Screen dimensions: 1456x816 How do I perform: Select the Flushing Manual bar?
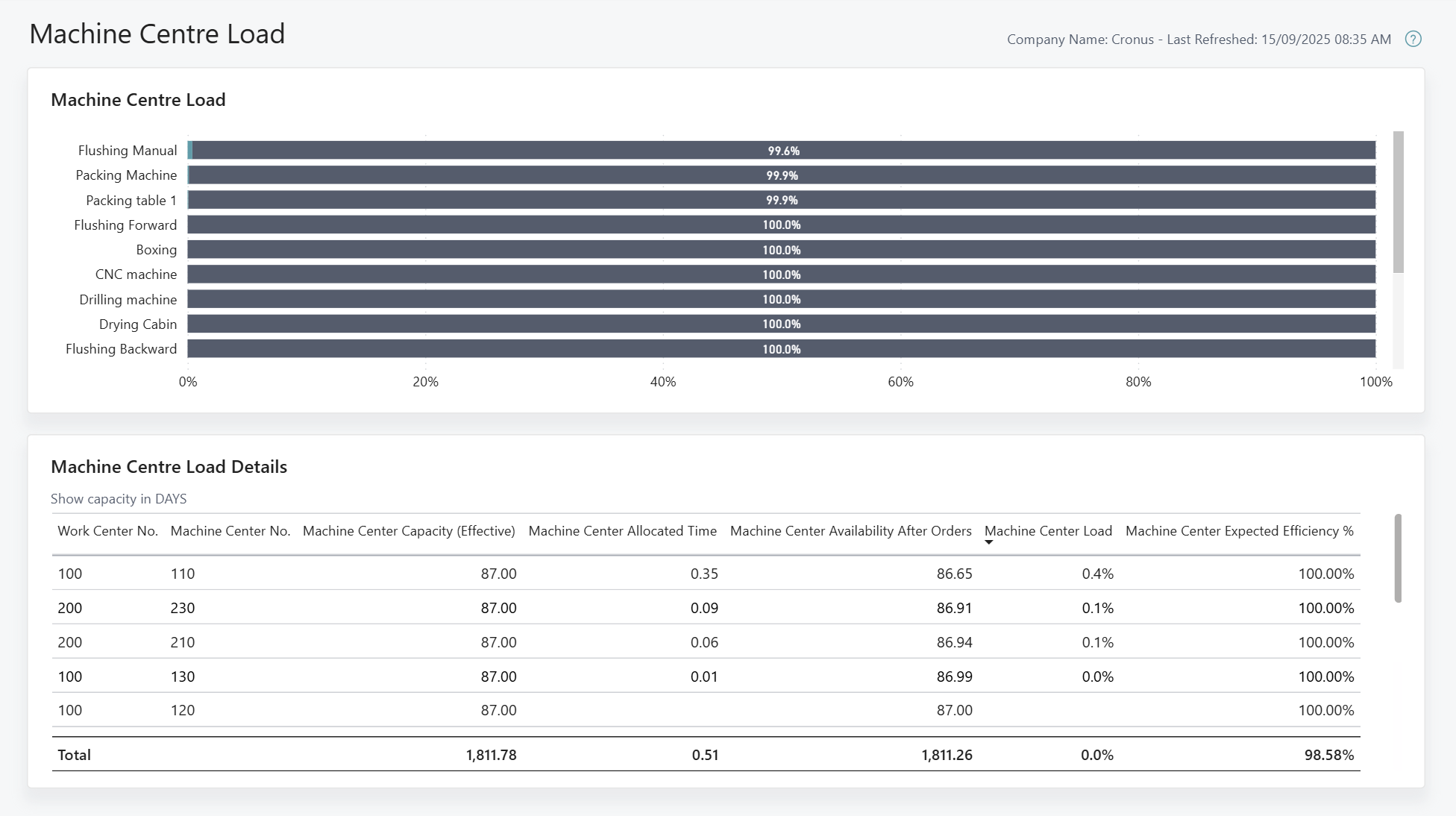pyautogui.click(x=783, y=151)
